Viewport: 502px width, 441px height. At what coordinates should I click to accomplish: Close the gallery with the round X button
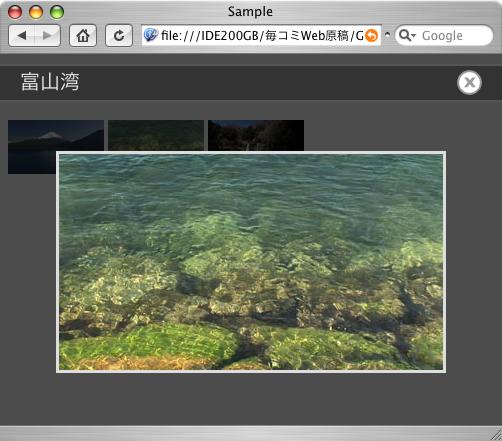469,83
